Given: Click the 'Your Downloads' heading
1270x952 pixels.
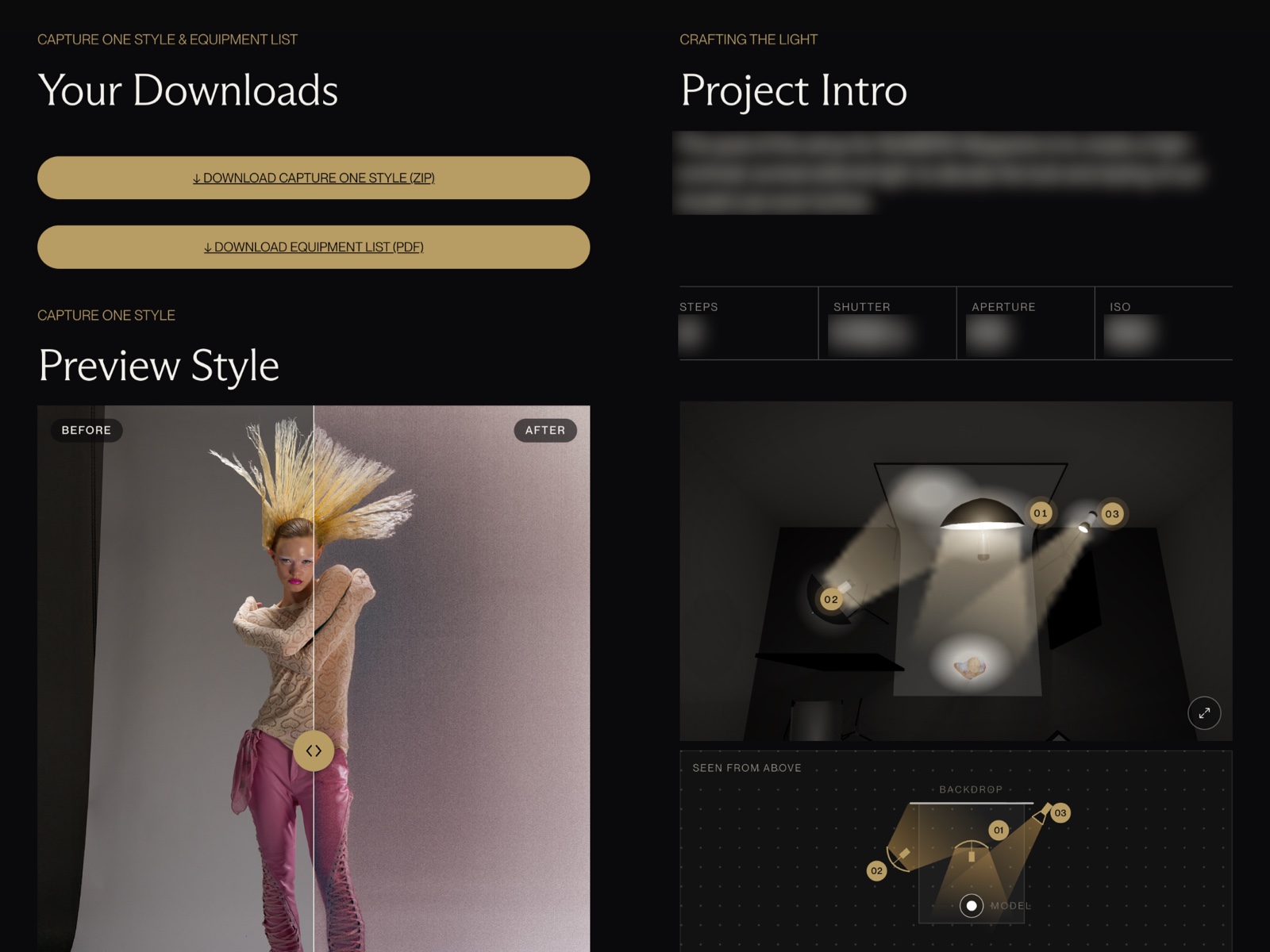Looking at the screenshot, I should click(188, 90).
